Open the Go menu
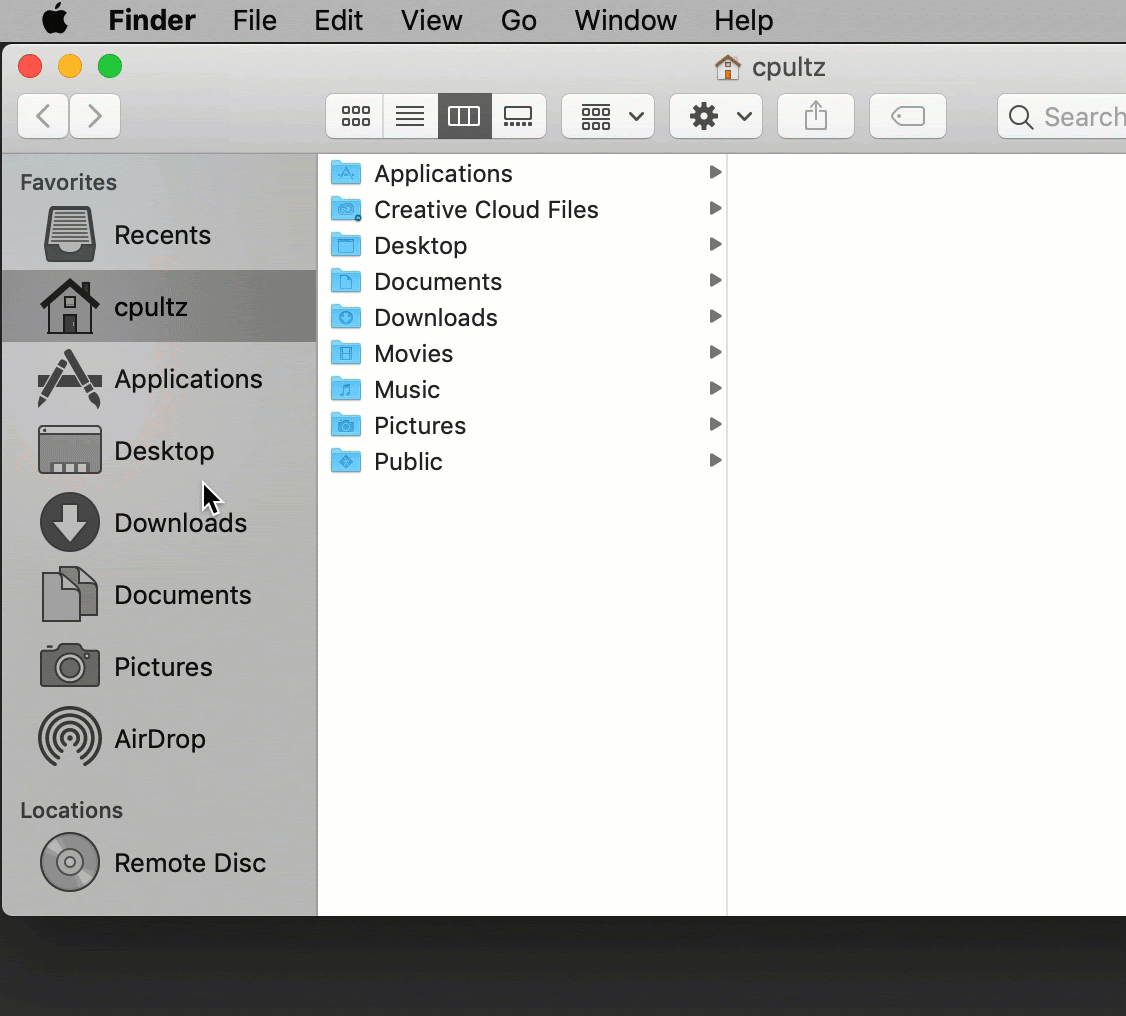Image resolution: width=1126 pixels, height=1016 pixels. (518, 20)
